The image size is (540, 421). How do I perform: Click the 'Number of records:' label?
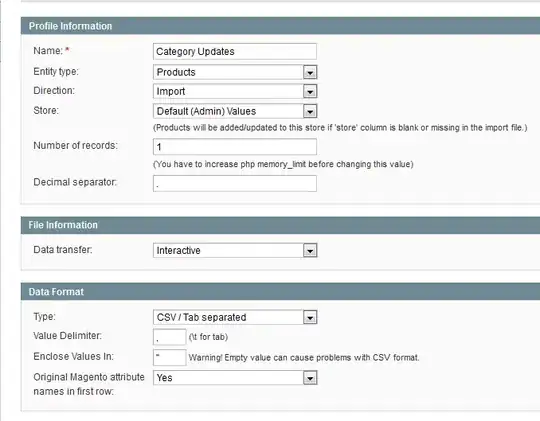click(75, 145)
